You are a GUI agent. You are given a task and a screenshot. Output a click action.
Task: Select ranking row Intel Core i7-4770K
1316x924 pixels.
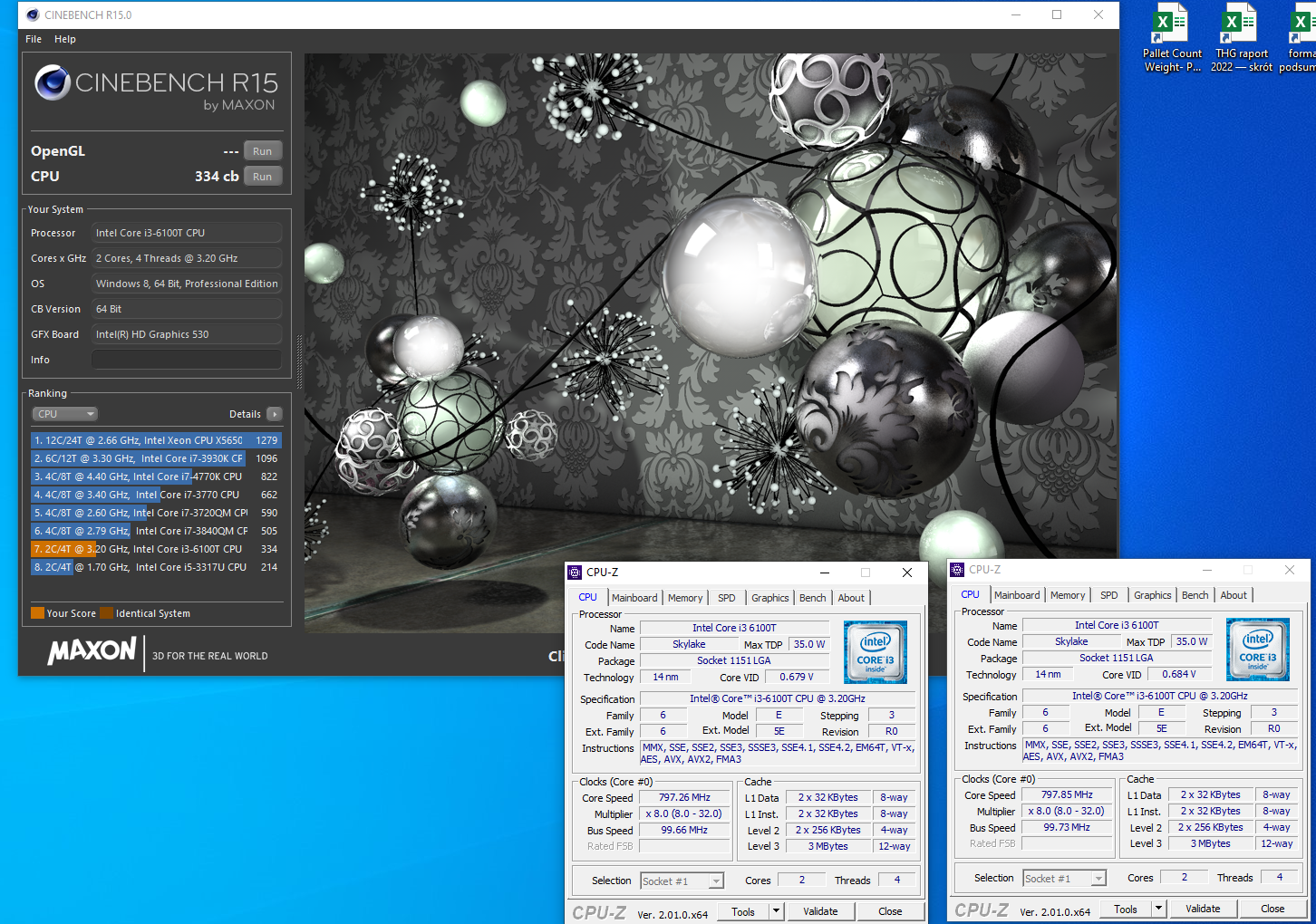[156, 476]
